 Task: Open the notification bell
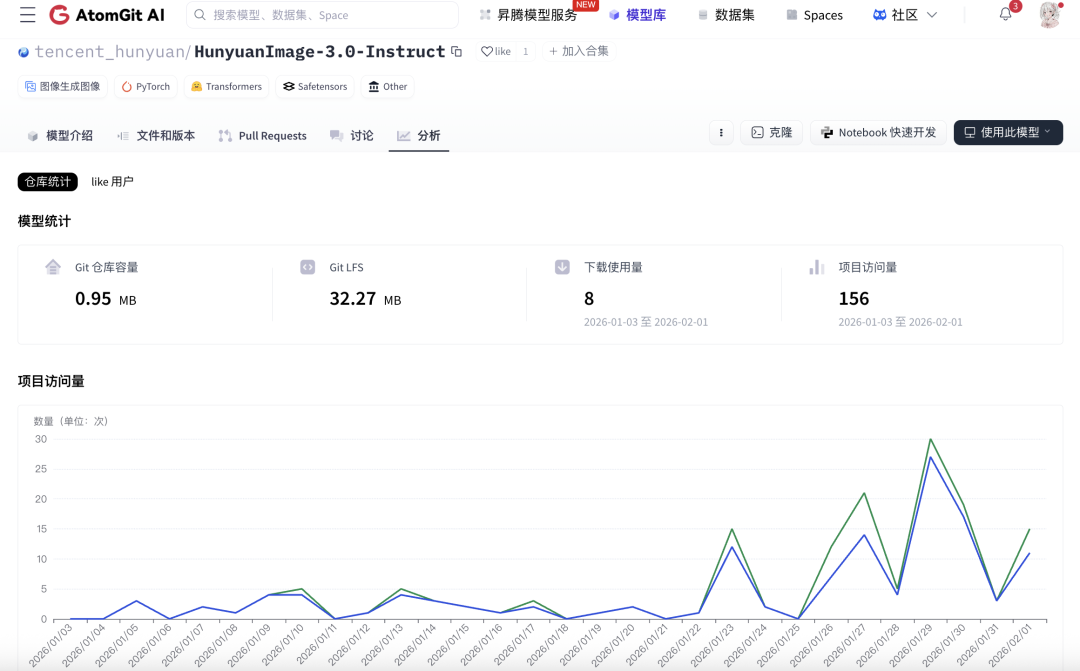1006,14
